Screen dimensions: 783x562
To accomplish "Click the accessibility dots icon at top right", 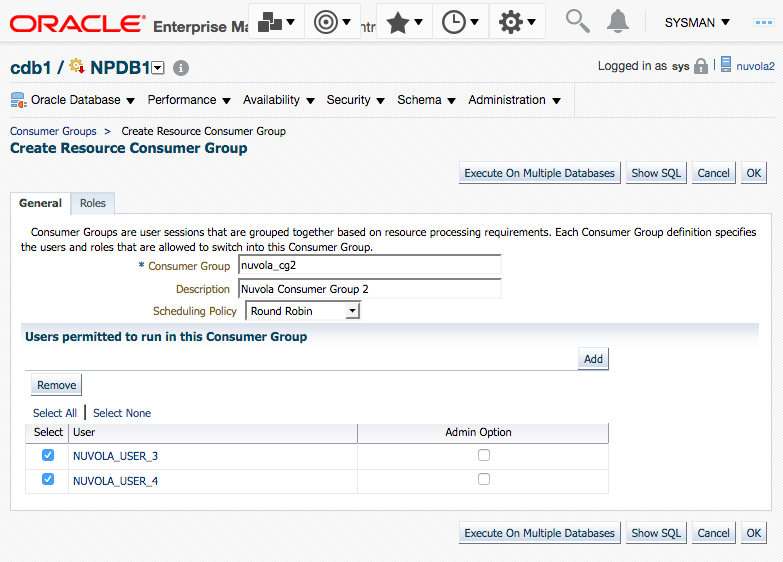I will pyautogui.click(x=764, y=22).
